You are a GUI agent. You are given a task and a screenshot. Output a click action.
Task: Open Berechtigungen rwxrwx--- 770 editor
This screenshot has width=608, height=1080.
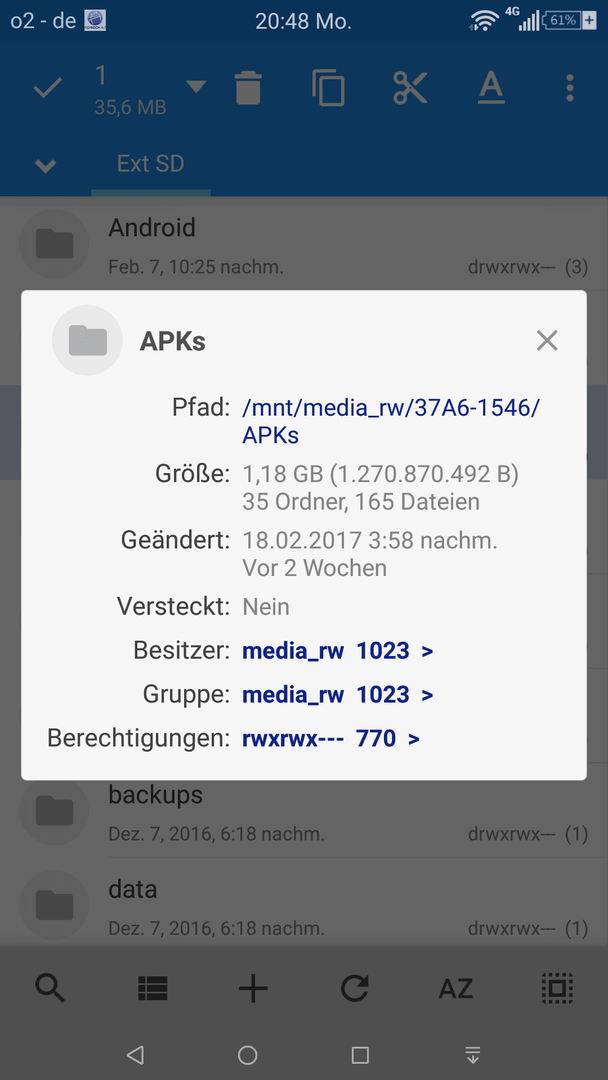[331, 739]
